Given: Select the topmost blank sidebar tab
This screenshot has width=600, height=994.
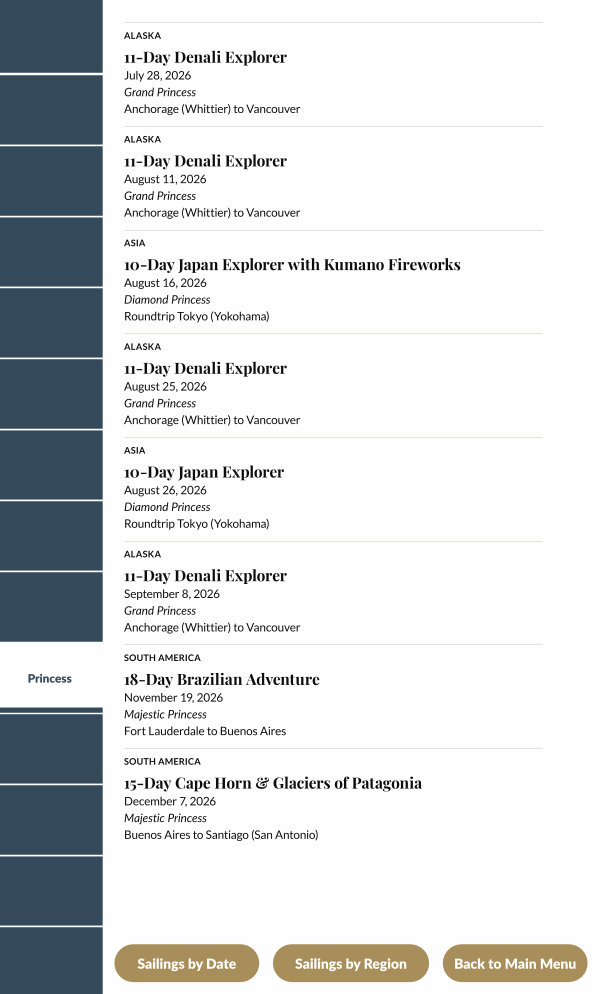Looking at the screenshot, I should coord(50,36).
